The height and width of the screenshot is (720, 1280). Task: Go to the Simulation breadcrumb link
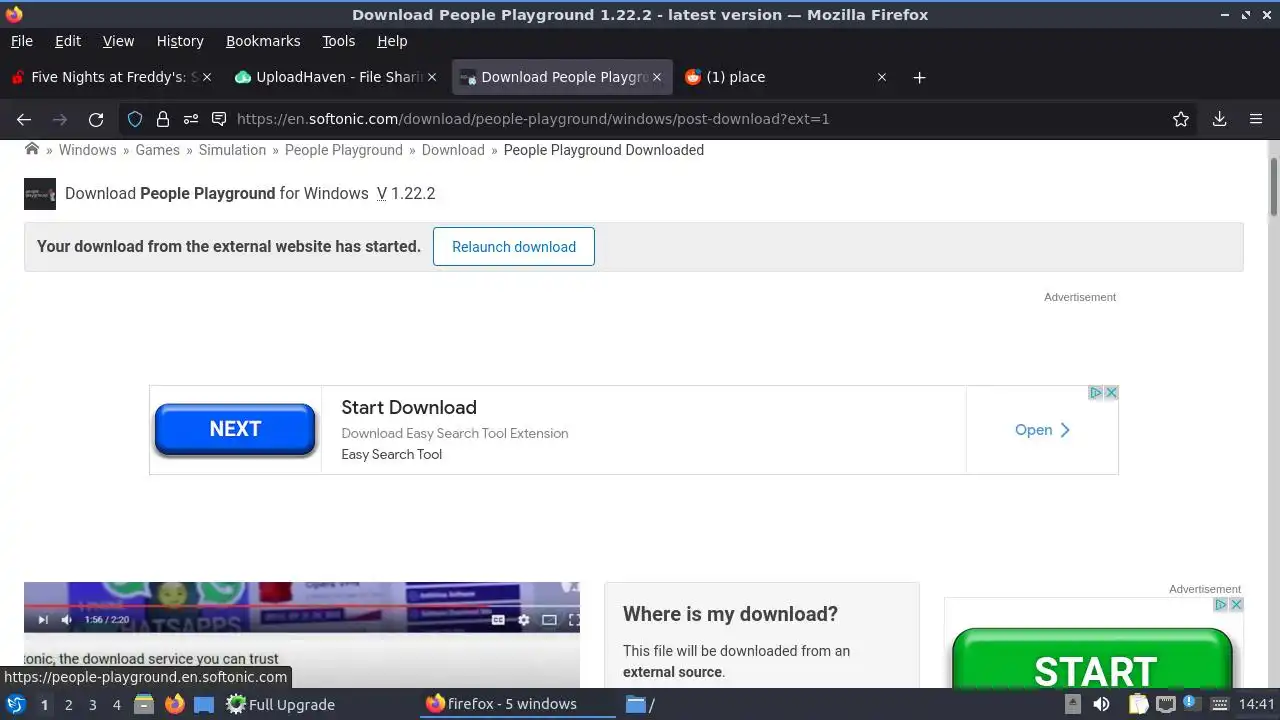point(232,150)
